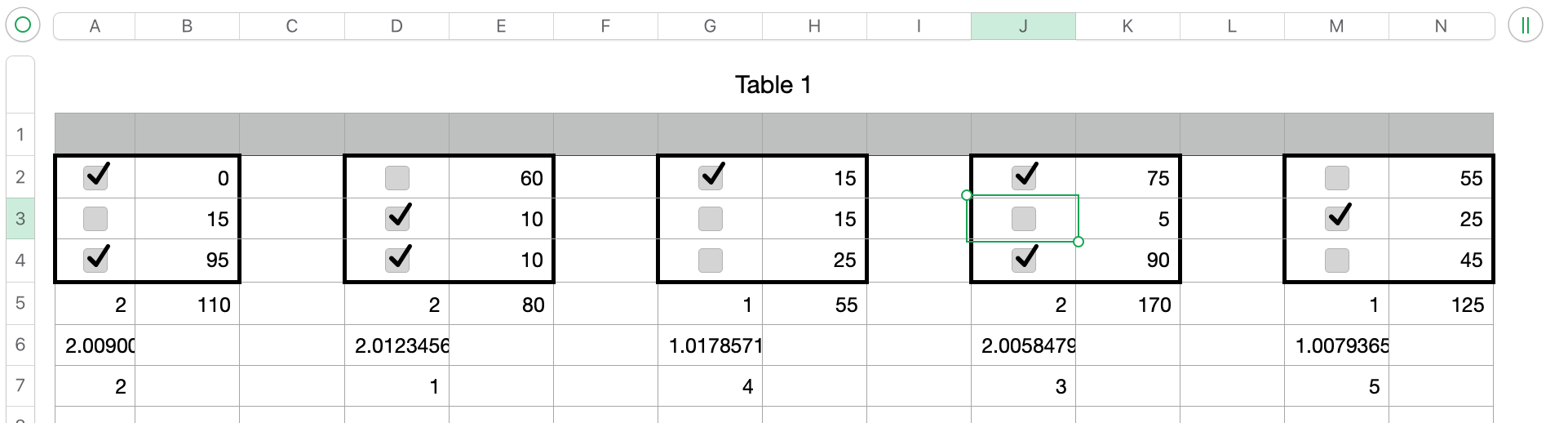Select cell containing 170

[x=1127, y=305]
